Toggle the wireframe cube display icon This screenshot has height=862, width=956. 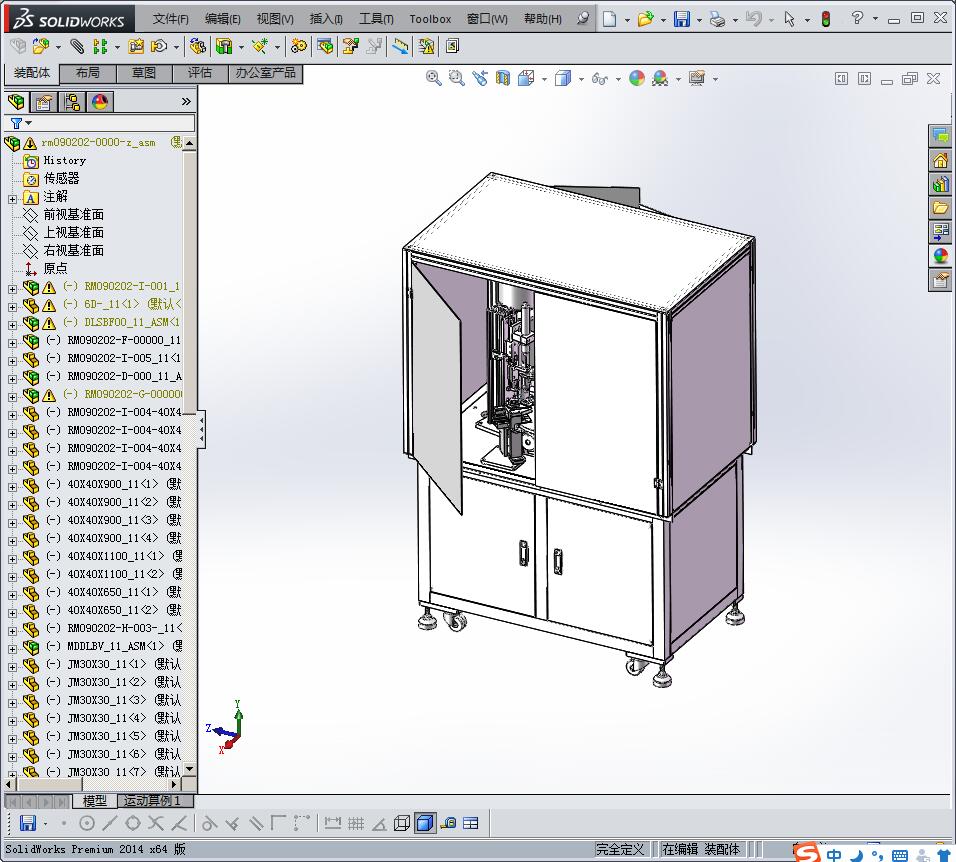click(402, 823)
